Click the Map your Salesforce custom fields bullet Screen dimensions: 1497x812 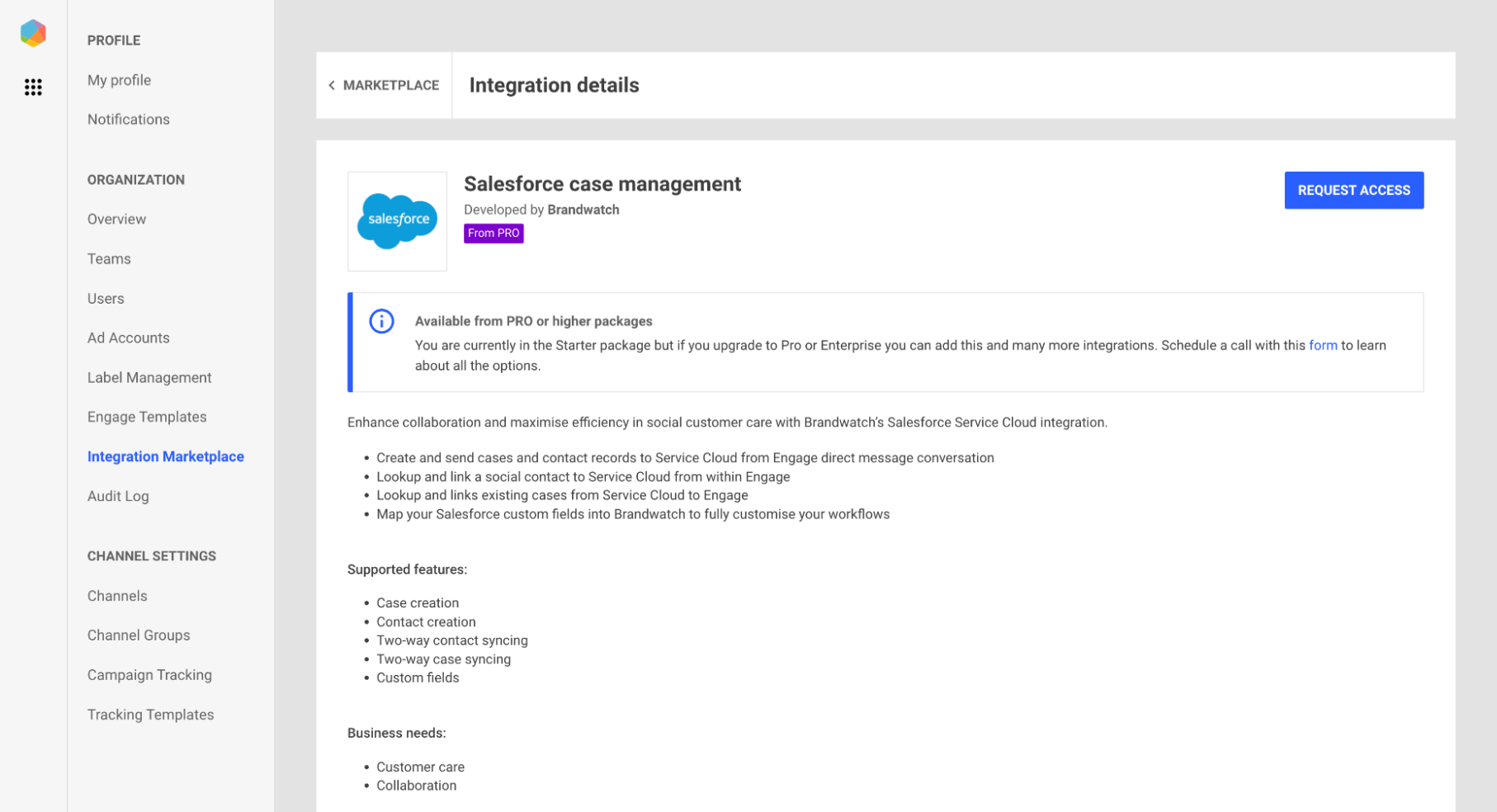click(633, 514)
